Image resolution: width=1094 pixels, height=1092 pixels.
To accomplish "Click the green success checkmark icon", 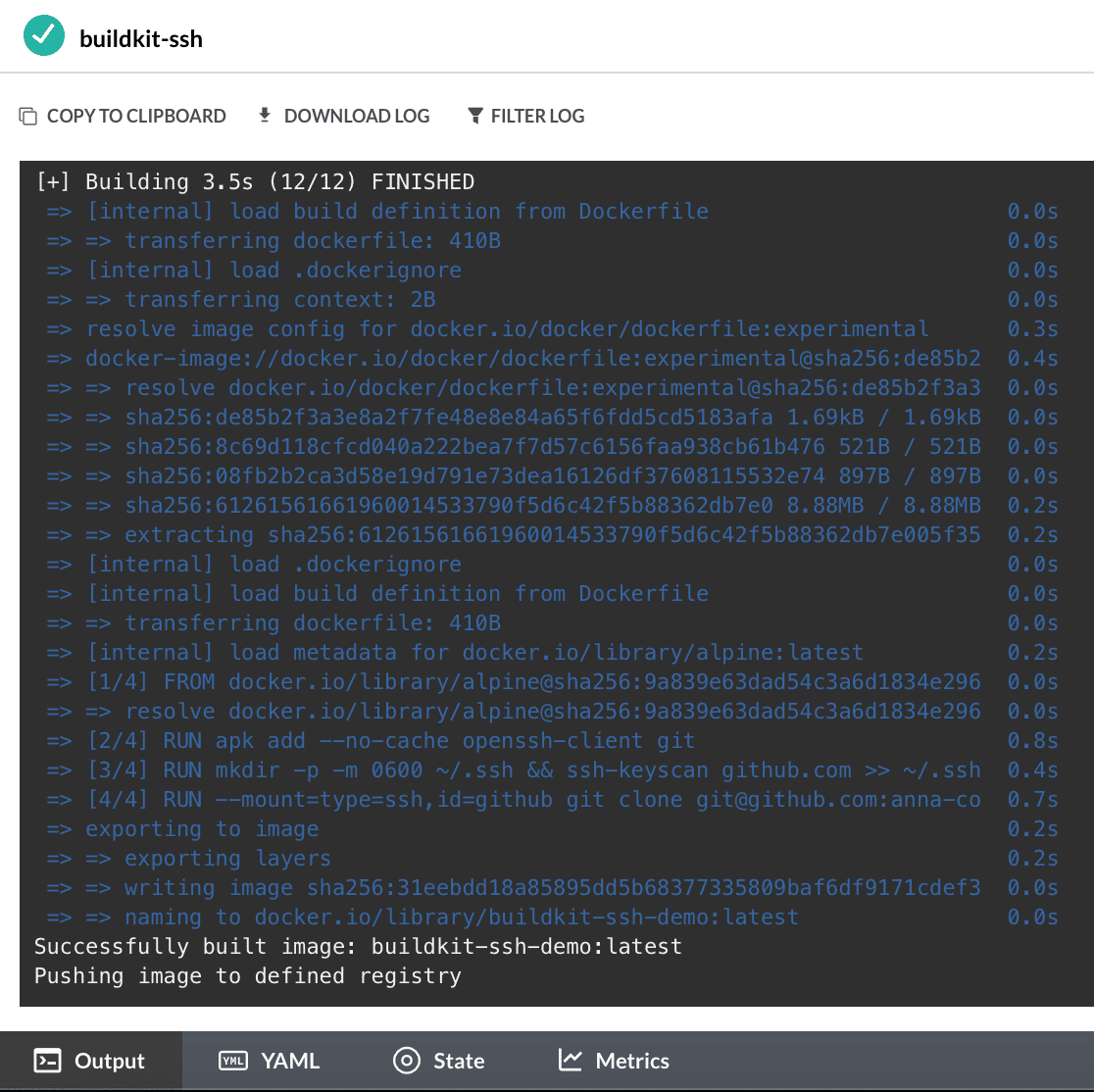I will [x=44, y=35].
